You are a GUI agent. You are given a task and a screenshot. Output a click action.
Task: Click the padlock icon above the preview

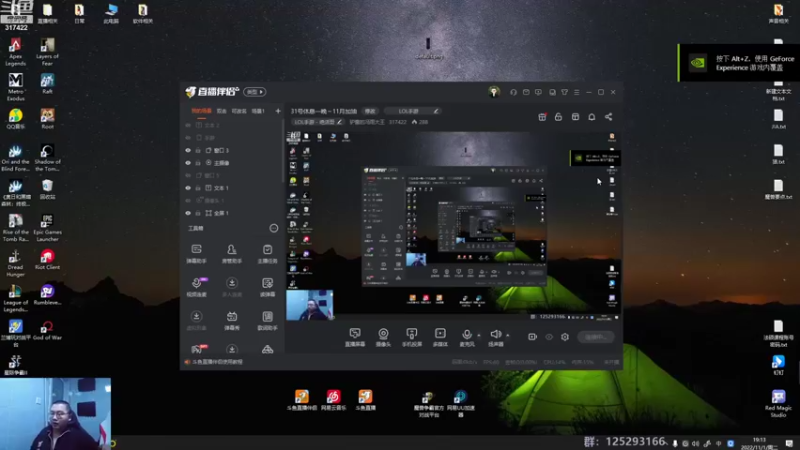click(558, 117)
